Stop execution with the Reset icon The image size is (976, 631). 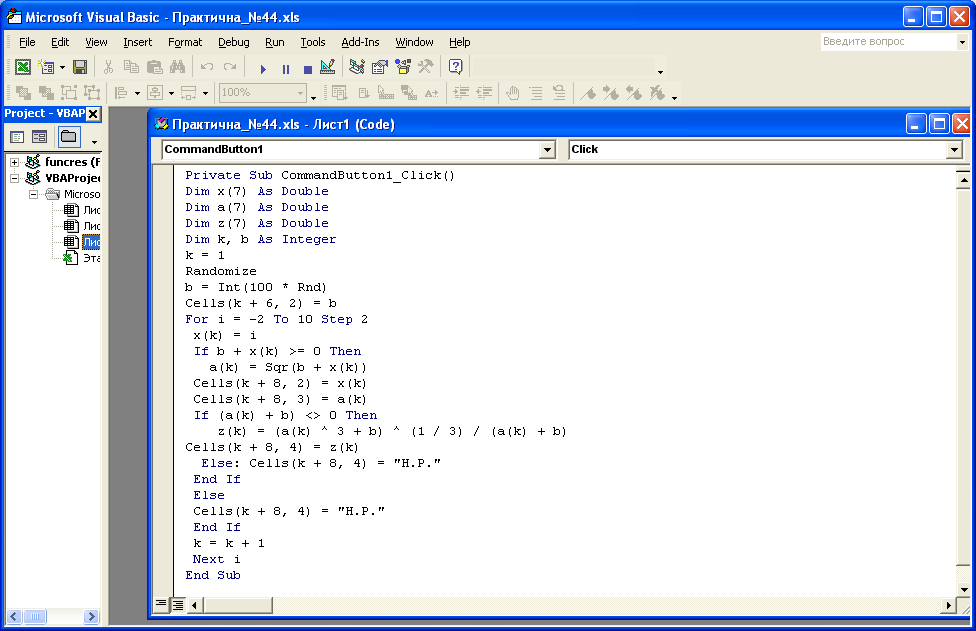(307, 68)
